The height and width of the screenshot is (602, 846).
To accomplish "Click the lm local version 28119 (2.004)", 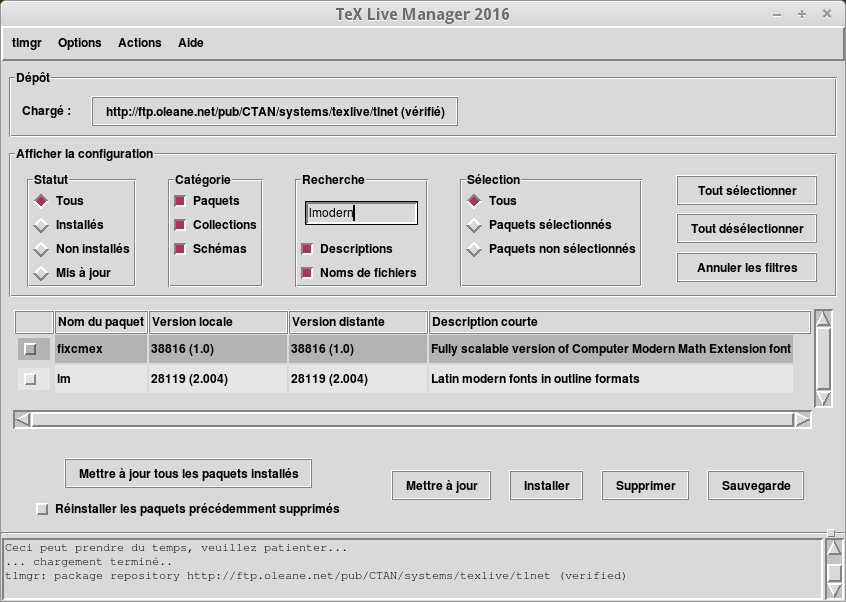I will tap(189, 379).
